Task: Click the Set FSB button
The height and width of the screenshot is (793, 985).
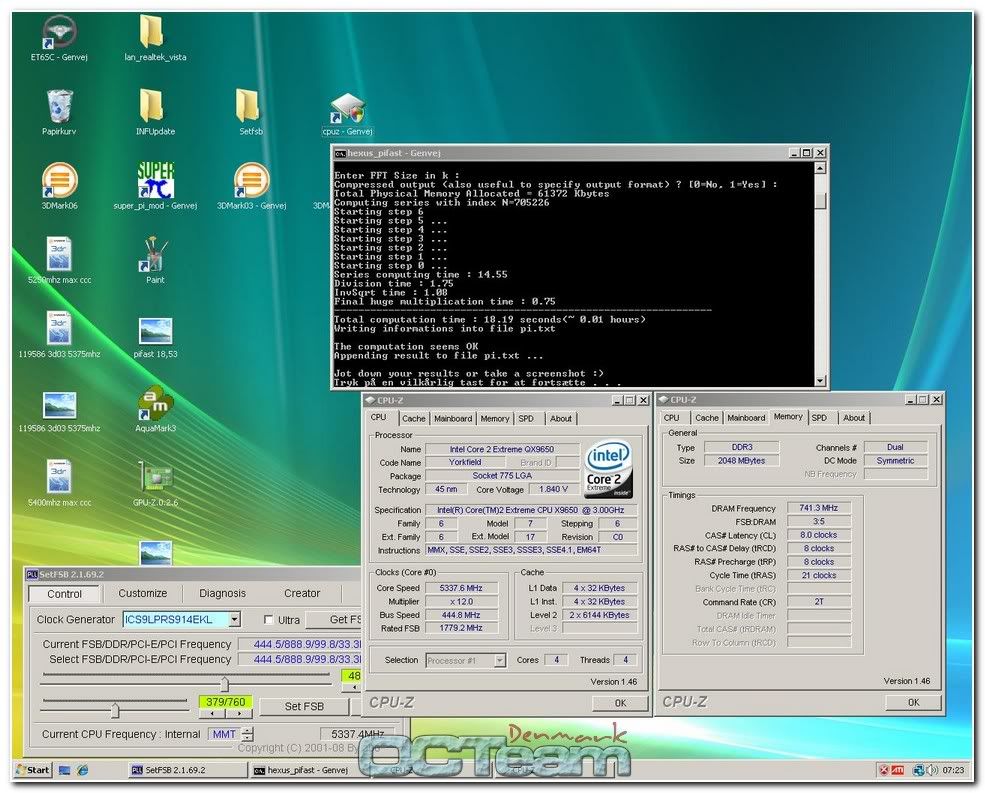Action: (x=304, y=706)
